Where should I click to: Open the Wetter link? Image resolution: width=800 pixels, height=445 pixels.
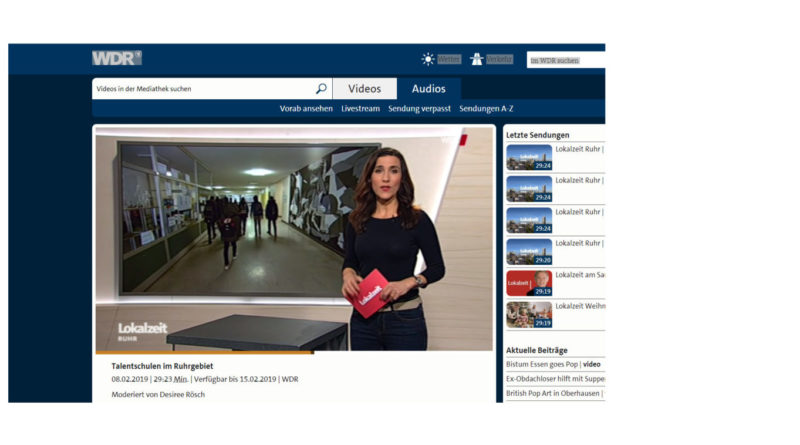(449, 59)
